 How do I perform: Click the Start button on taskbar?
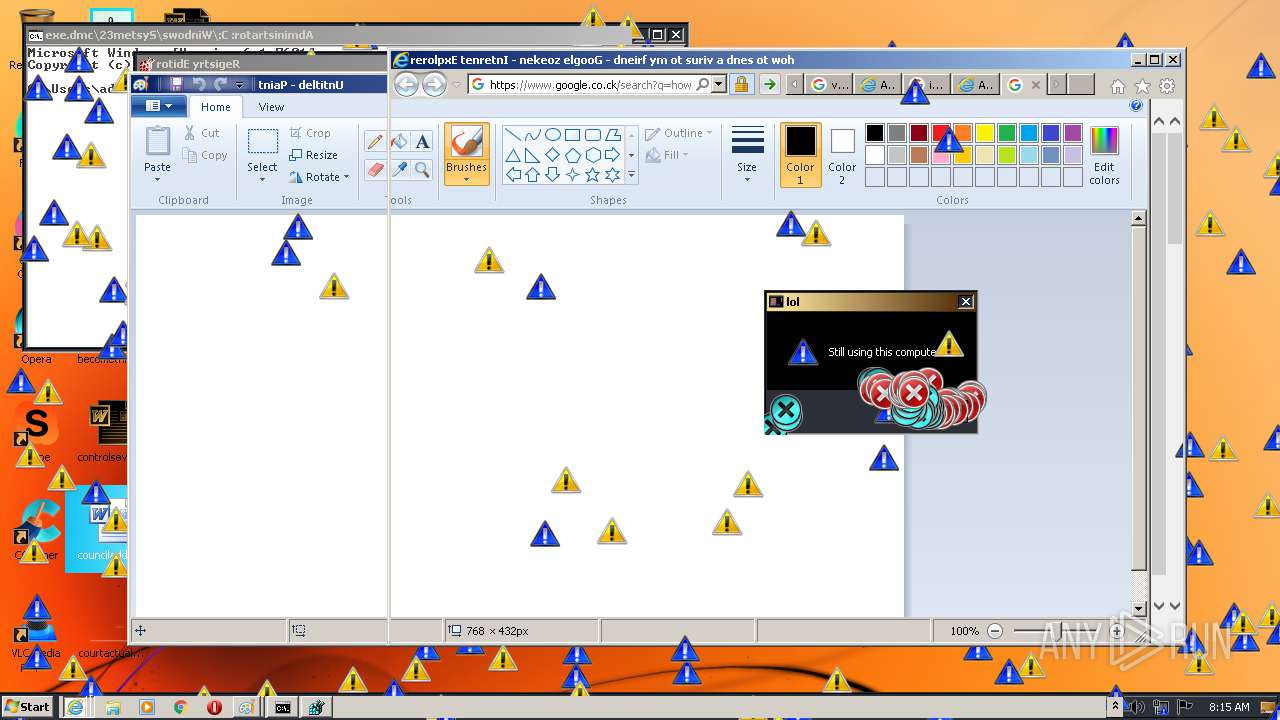click(x=27, y=706)
